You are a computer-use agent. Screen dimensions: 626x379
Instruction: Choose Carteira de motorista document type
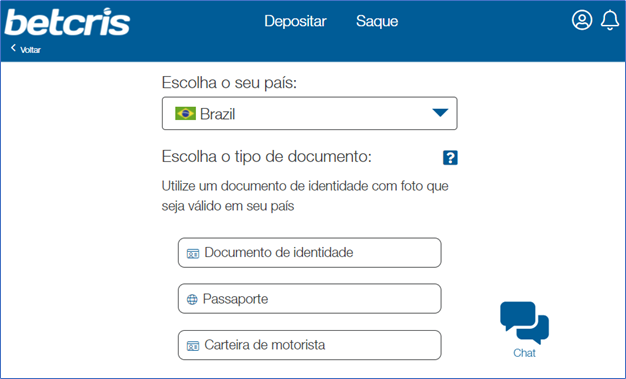coord(309,345)
